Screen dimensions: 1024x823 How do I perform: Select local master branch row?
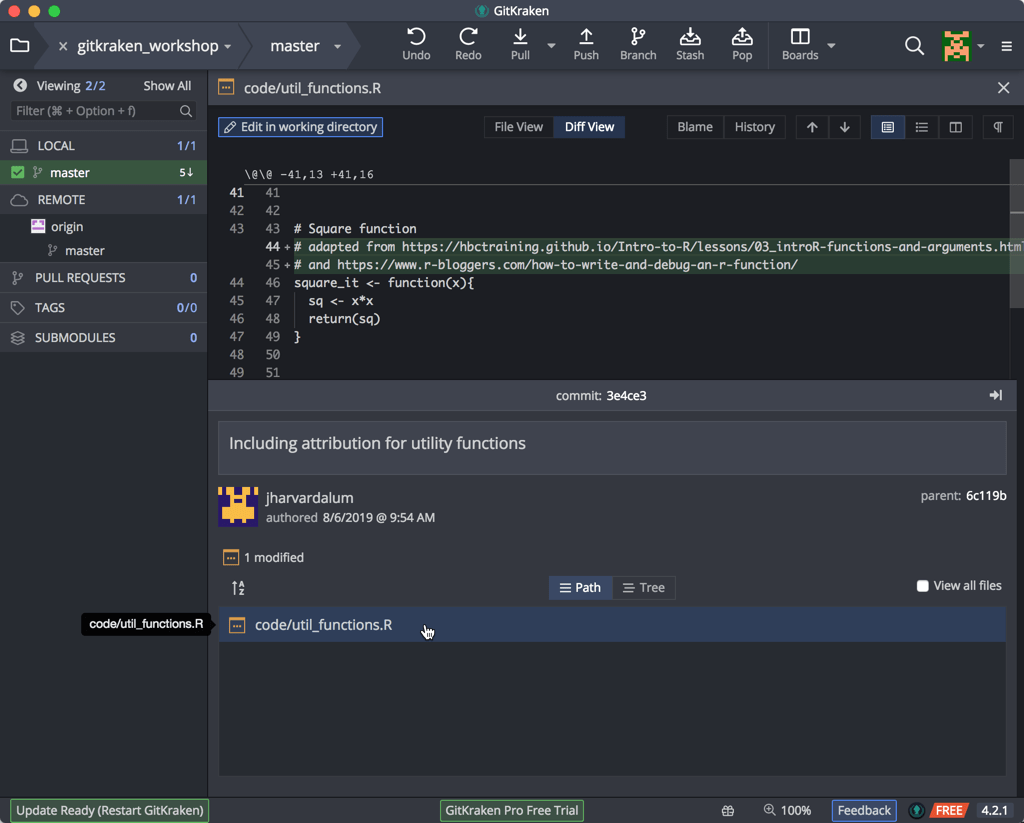(x=103, y=172)
